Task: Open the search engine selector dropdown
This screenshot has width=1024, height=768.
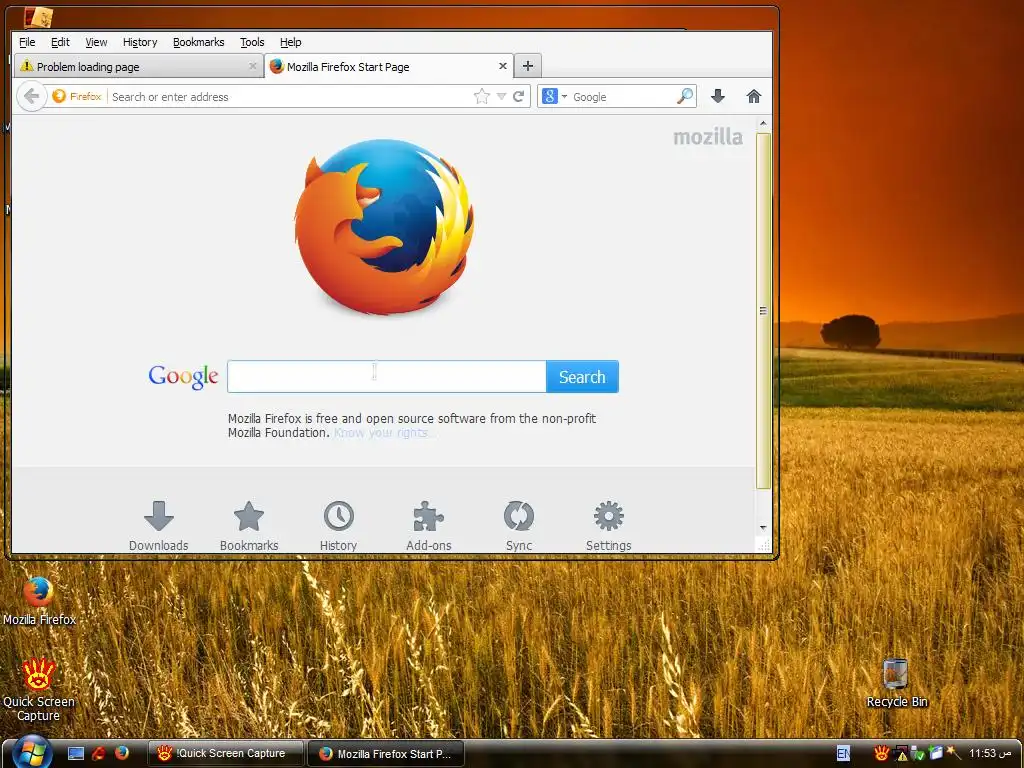Action: [554, 97]
